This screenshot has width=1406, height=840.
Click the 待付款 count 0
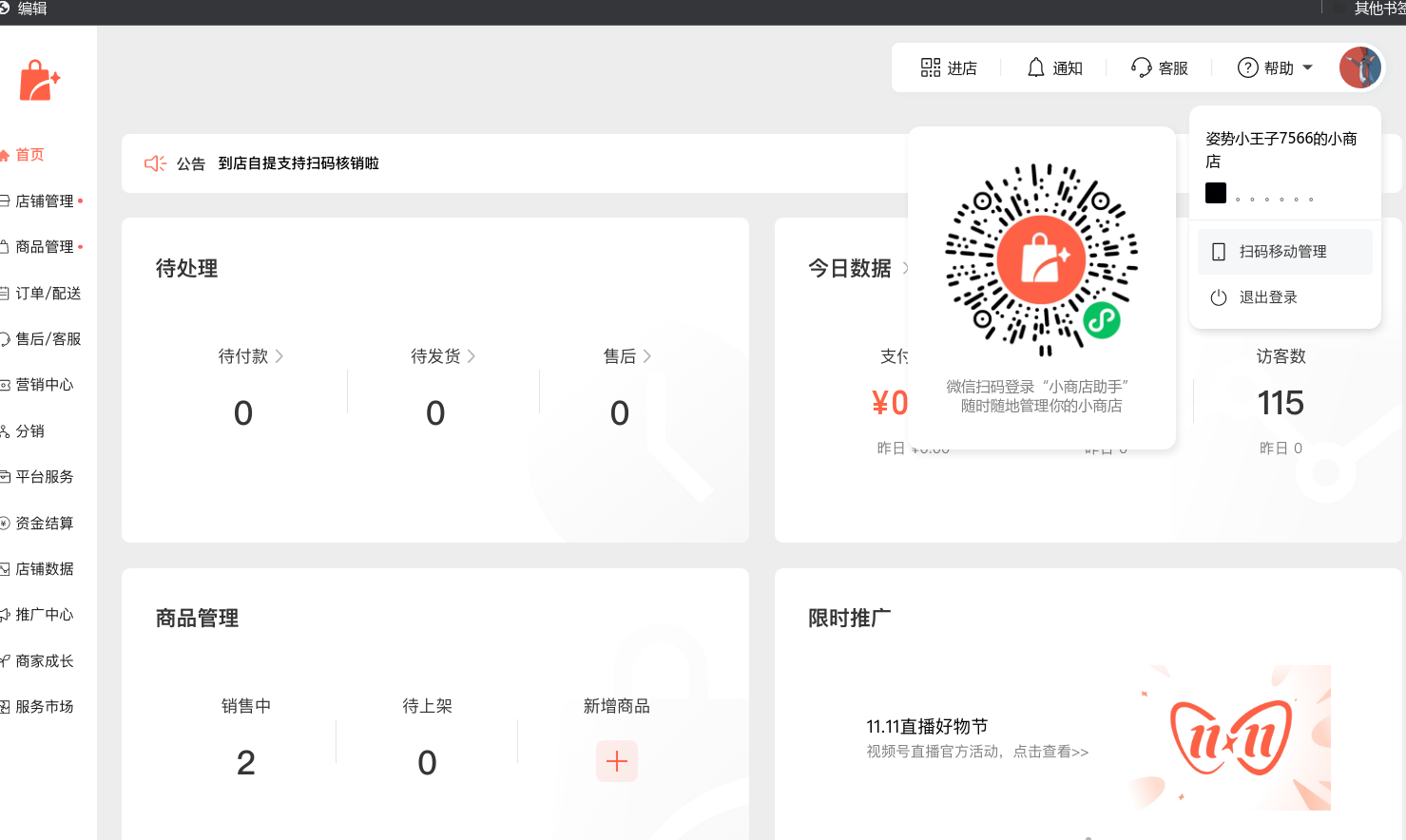(x=243, y=413)
